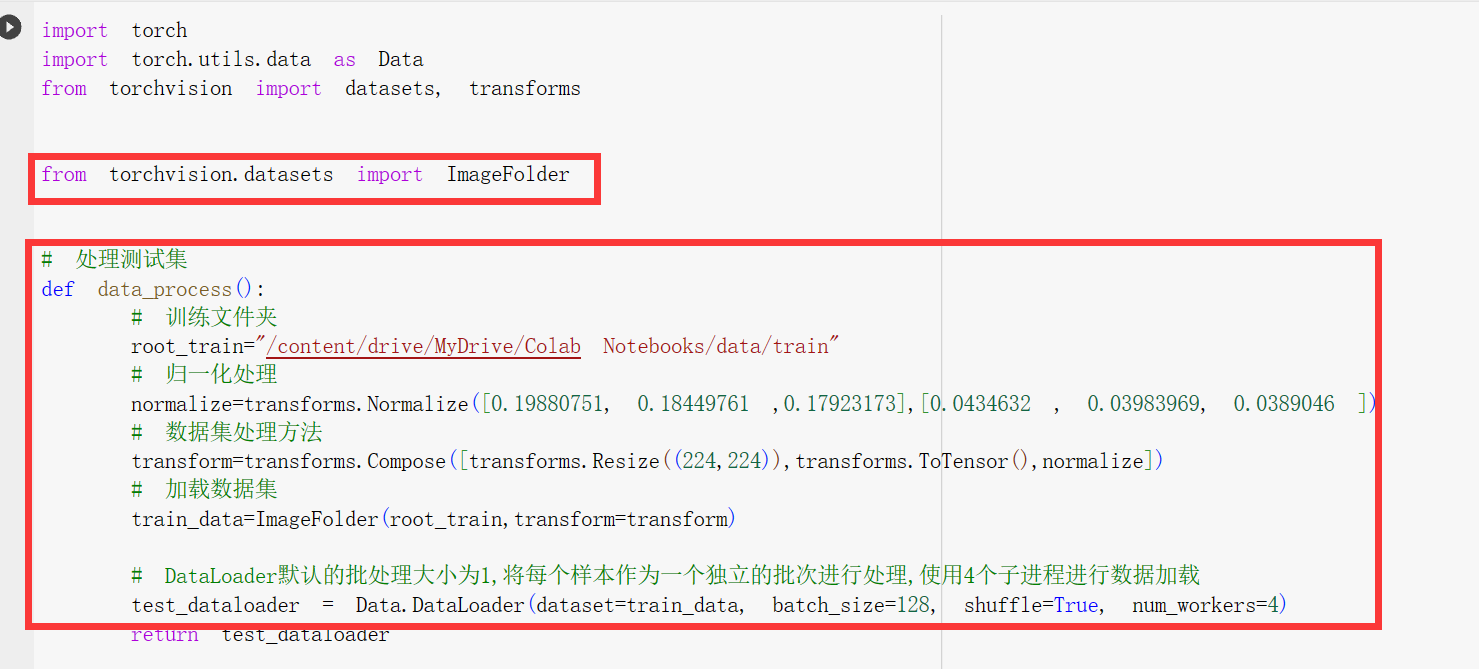This screenshot has width=1479, height=669.
Task: Open the underlined /content/drive/MyDrive/Colab path link
Action: (424, 346)
